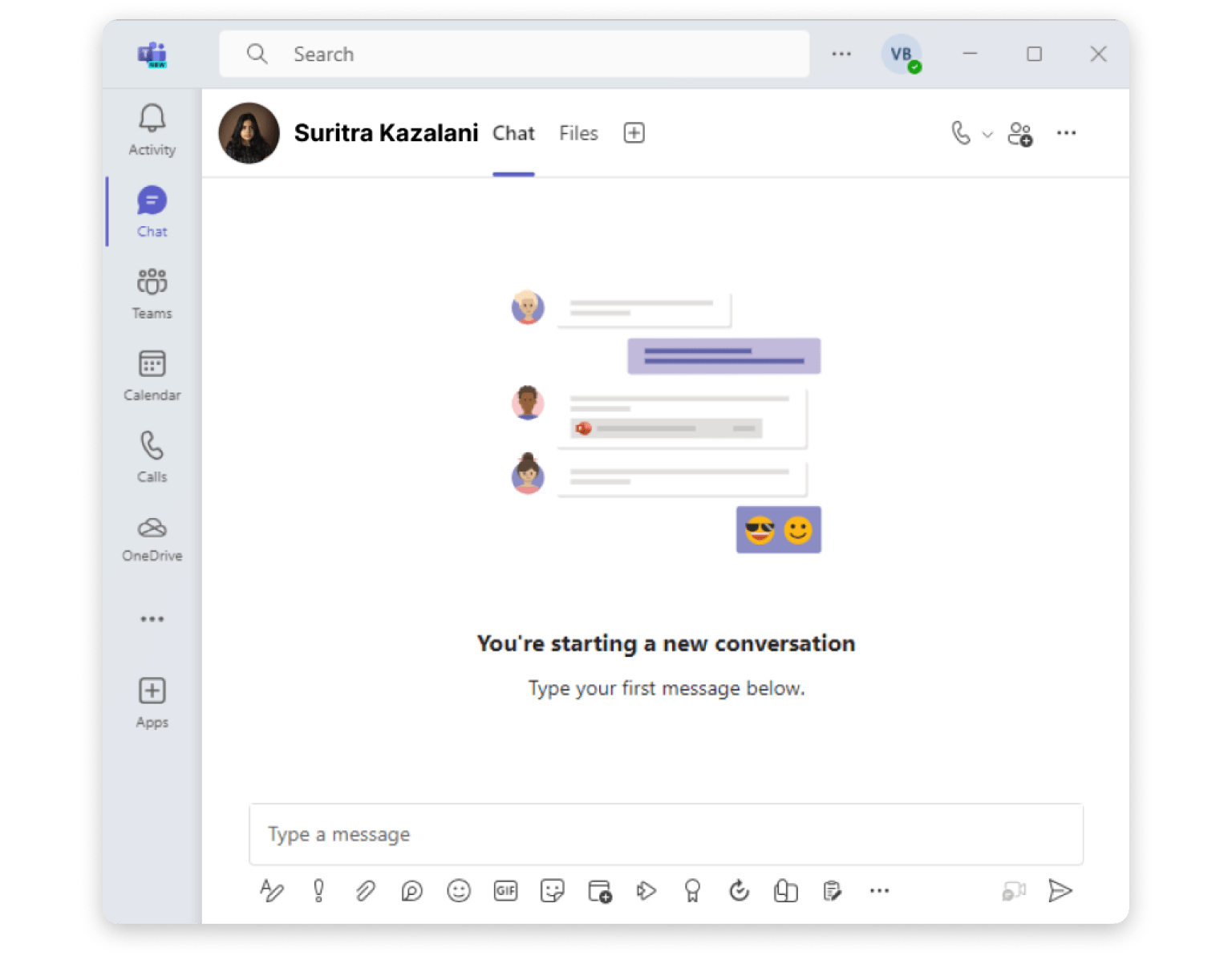Select the Chat tab in the header
This screenshot has height=956, width=1232.
pos(513,133)
